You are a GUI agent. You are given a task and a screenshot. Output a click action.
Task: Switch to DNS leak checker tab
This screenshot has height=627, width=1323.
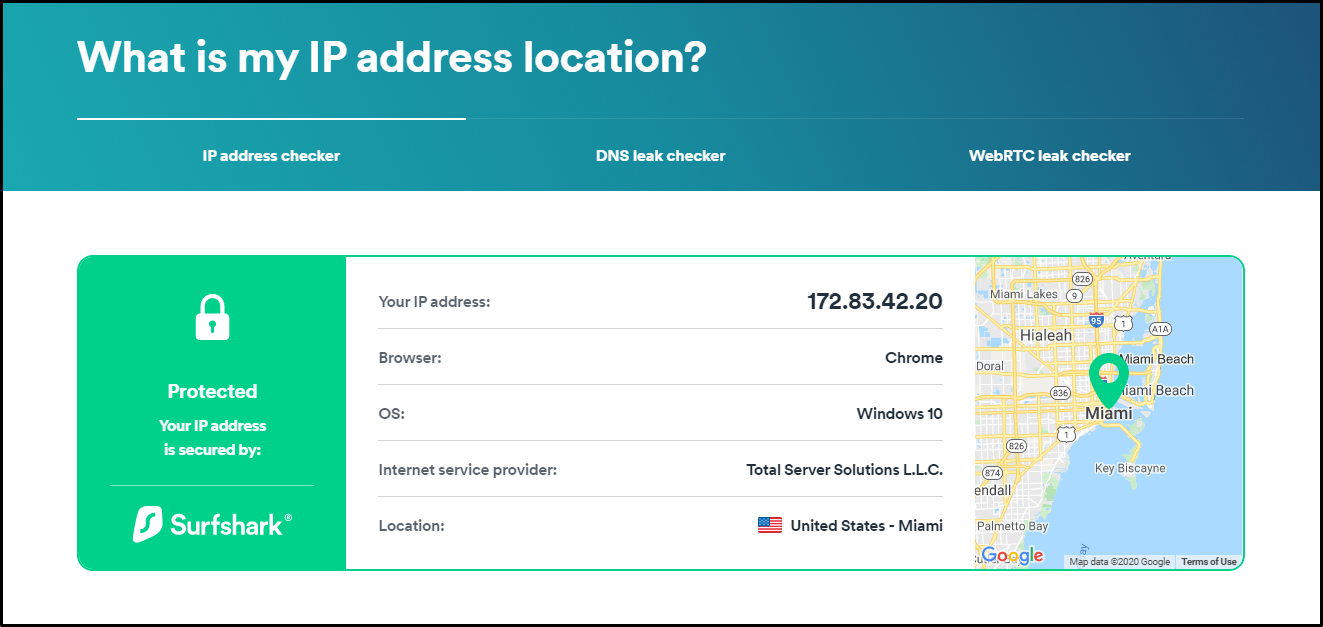click(661, 156)
